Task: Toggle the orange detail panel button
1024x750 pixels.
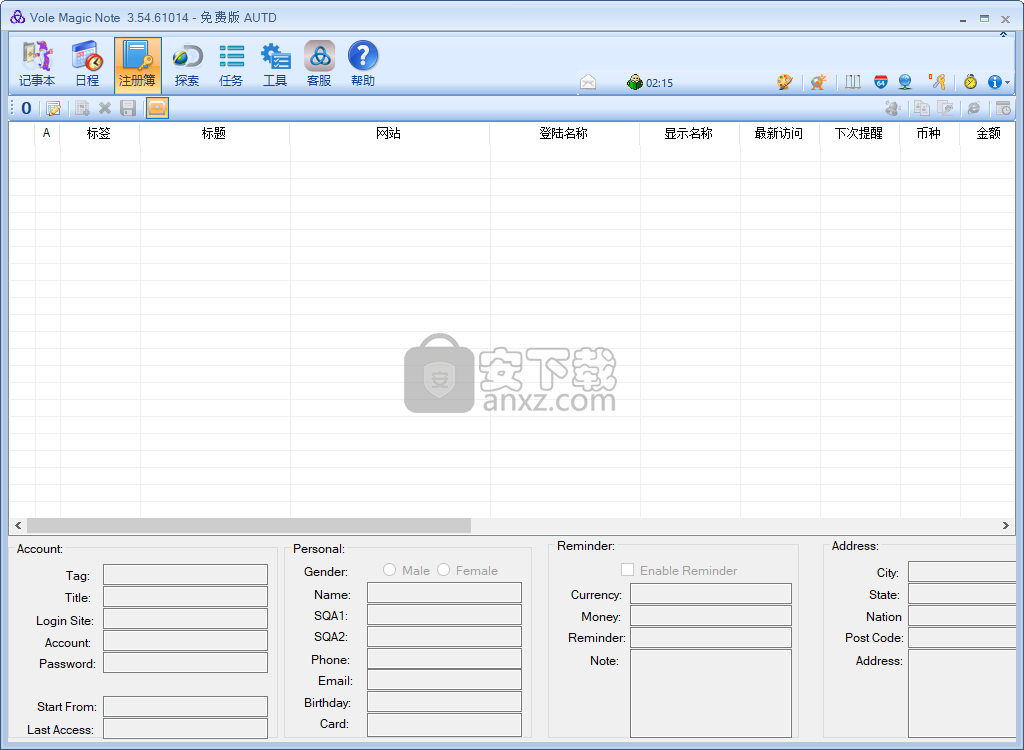Action: 157,108
